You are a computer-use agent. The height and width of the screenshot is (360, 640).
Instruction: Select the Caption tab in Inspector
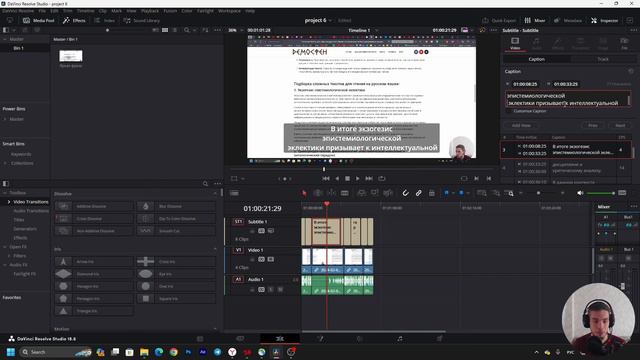(536, 59)
